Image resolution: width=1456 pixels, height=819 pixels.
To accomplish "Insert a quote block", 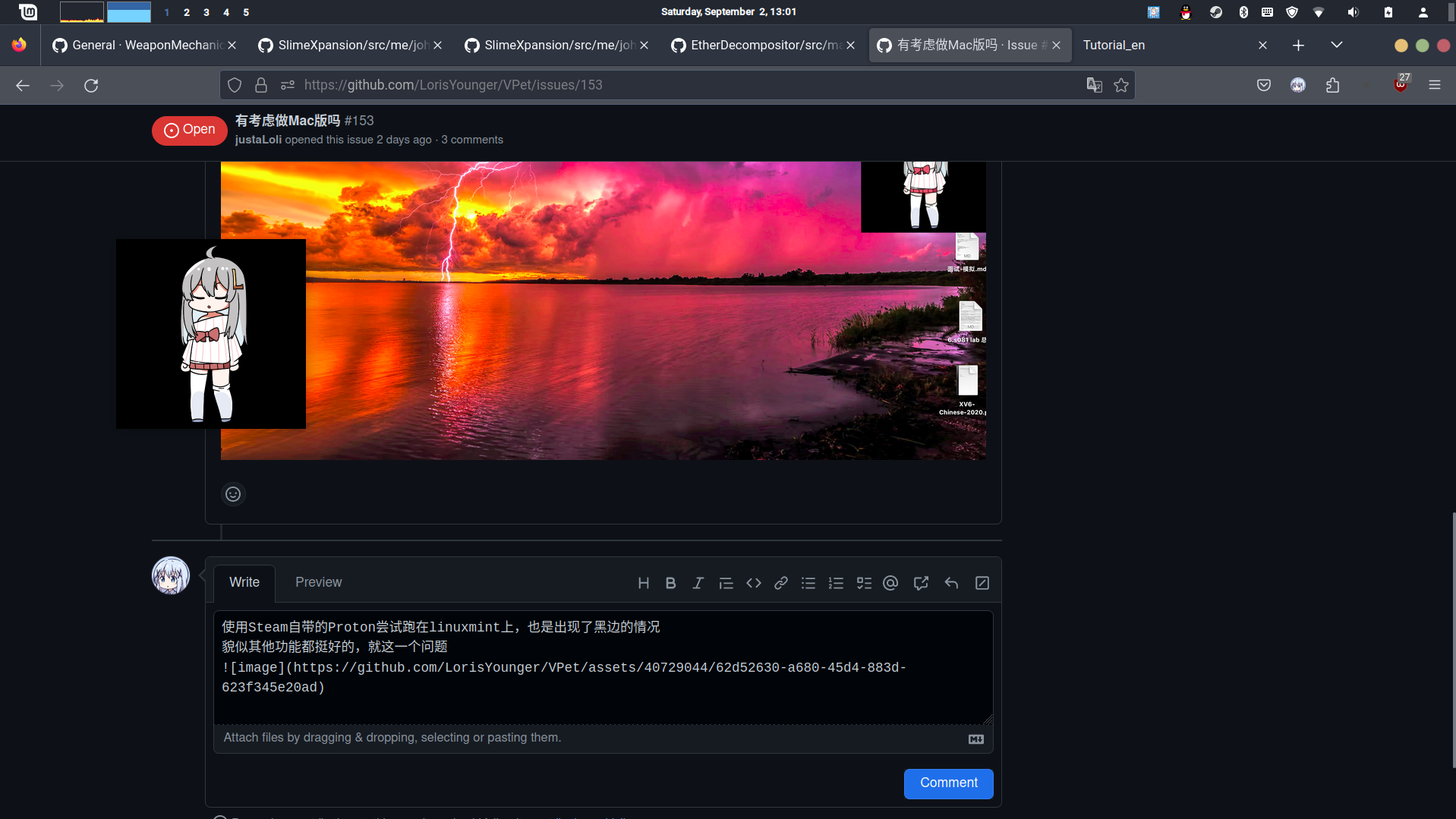I will pos(726,583).
